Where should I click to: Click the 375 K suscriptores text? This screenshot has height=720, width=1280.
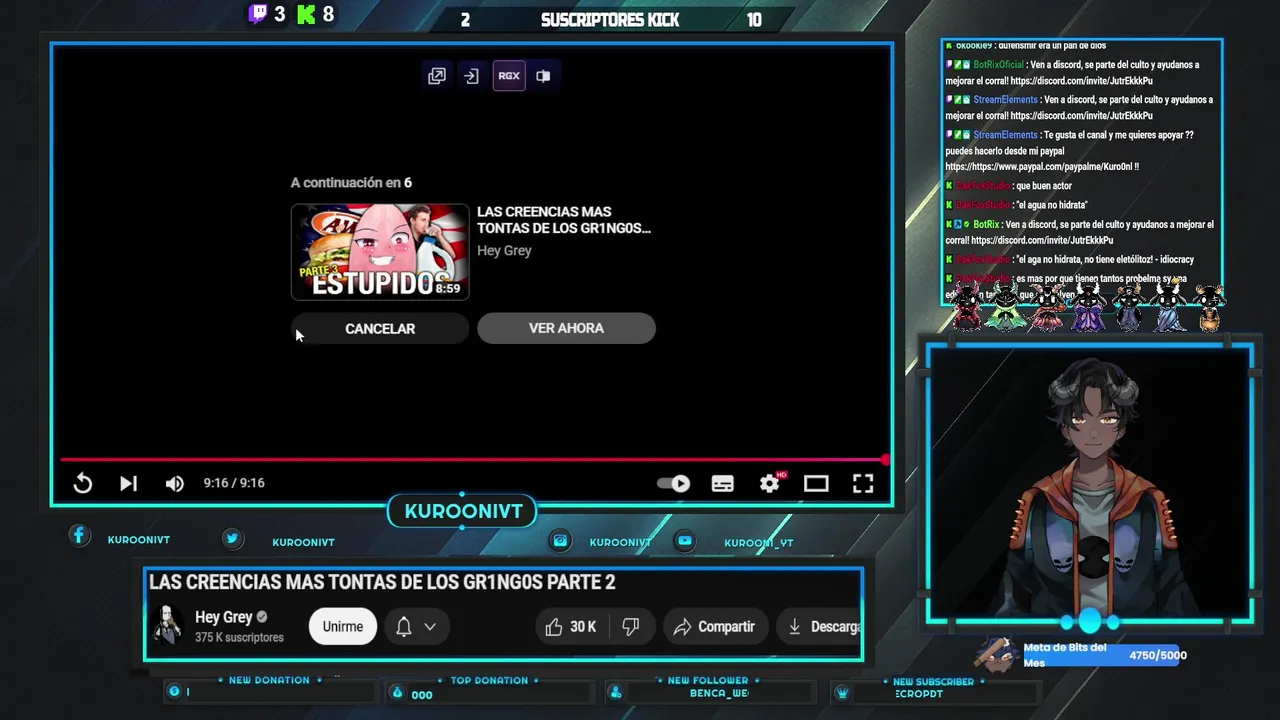click(x=239, y=637)
